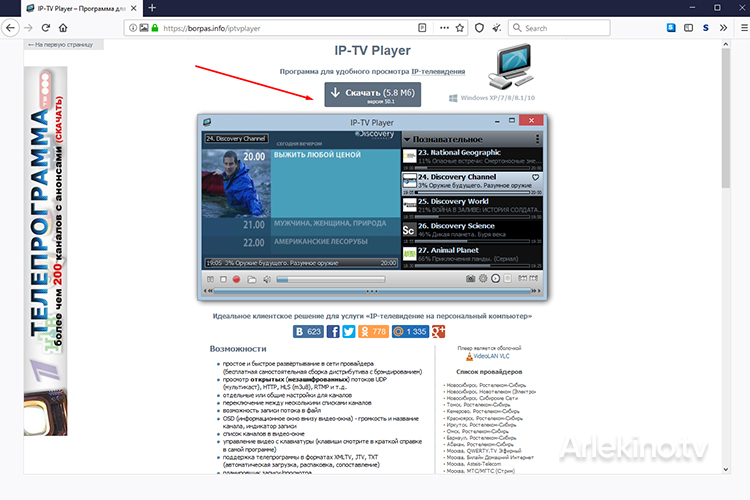Image resolution: width=750 pixels, height=500 pixels.
Task: Open the scheduler clock icon
Action: pyautogui.click(x=496, y=278)
